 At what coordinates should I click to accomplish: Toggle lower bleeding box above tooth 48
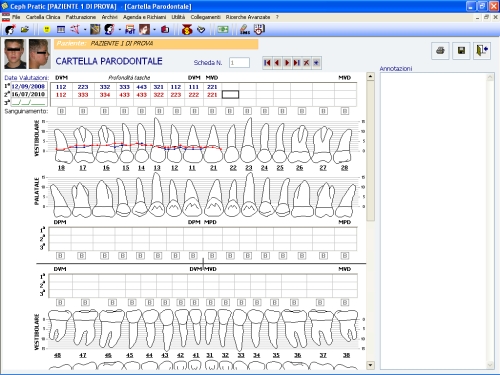pos(60,303)
